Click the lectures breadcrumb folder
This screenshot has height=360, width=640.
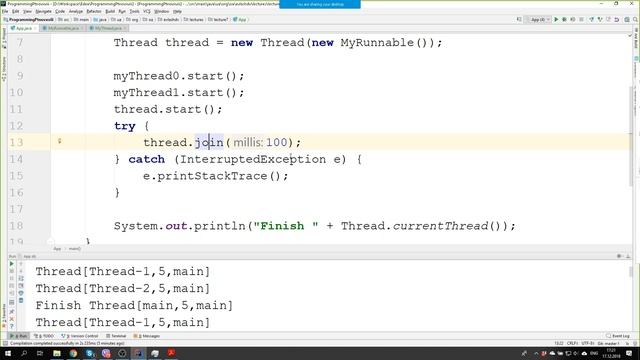point(193,20)
